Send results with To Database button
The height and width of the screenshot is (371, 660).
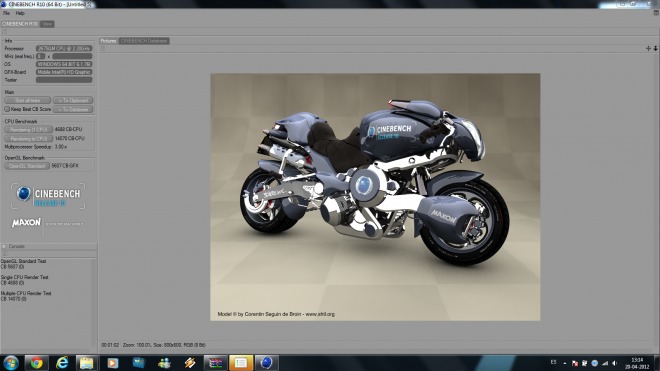coord(73,109)
